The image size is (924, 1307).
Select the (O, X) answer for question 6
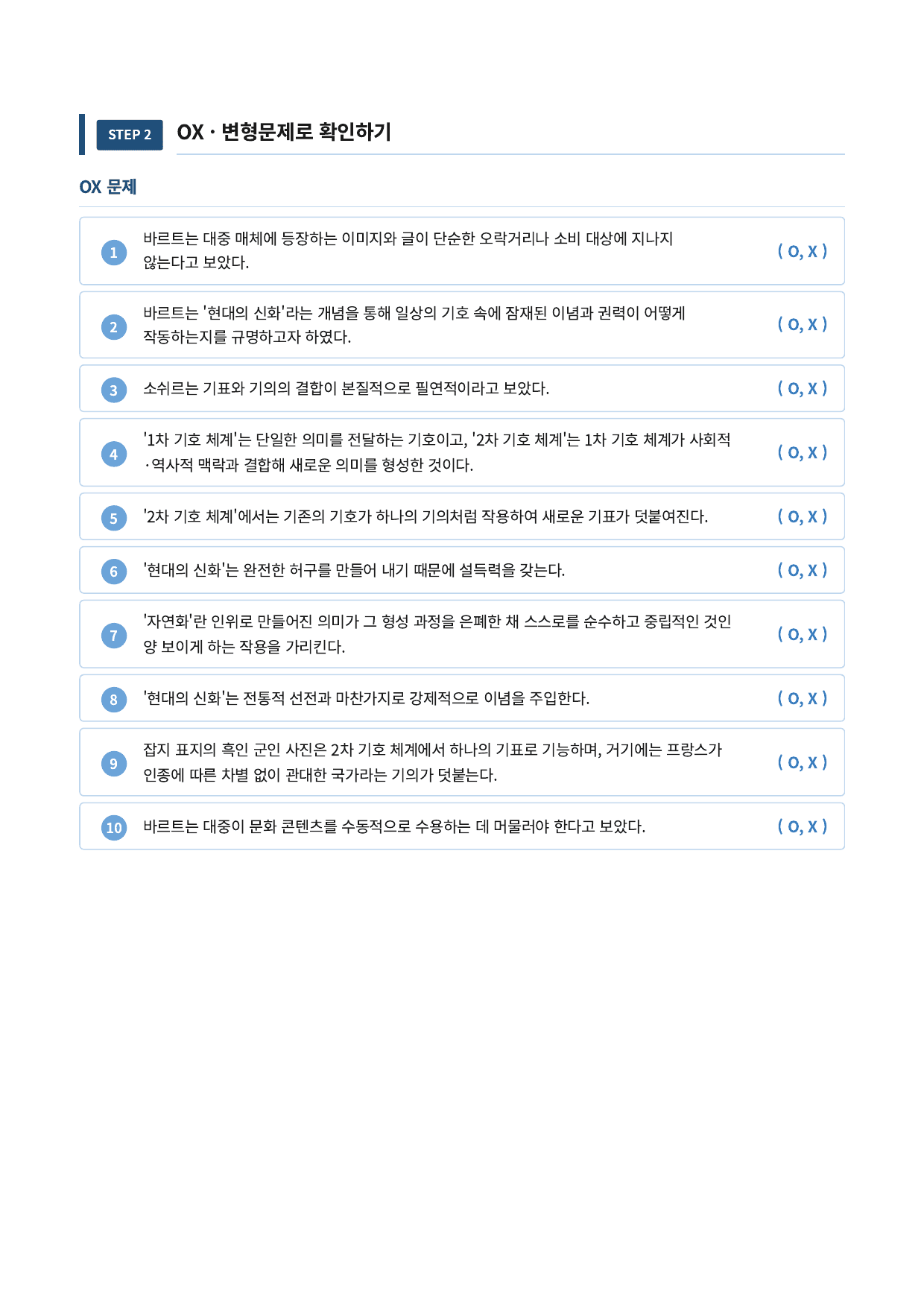pos(803,570)
